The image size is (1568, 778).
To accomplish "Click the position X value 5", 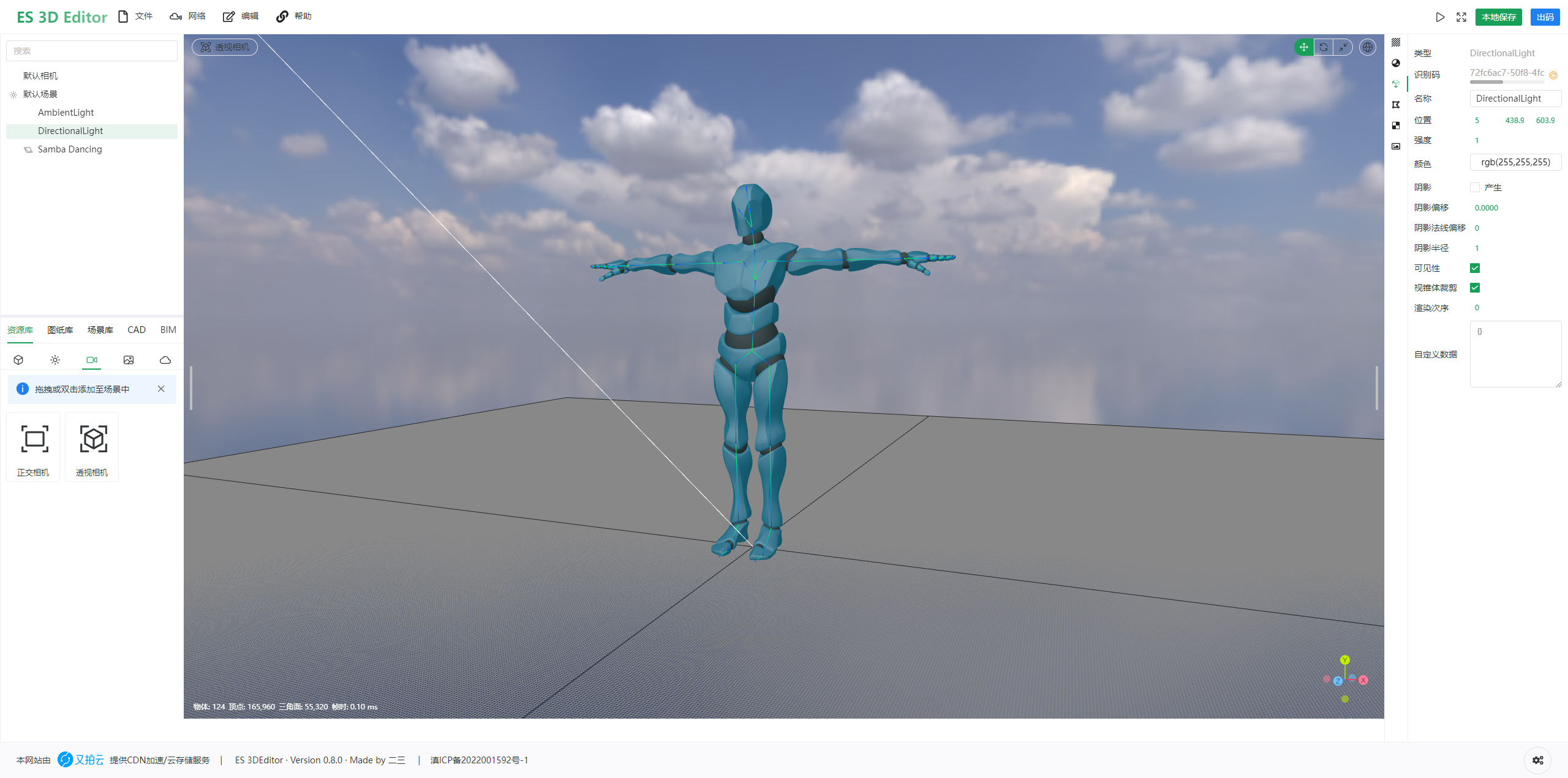I will point(1477,121).
